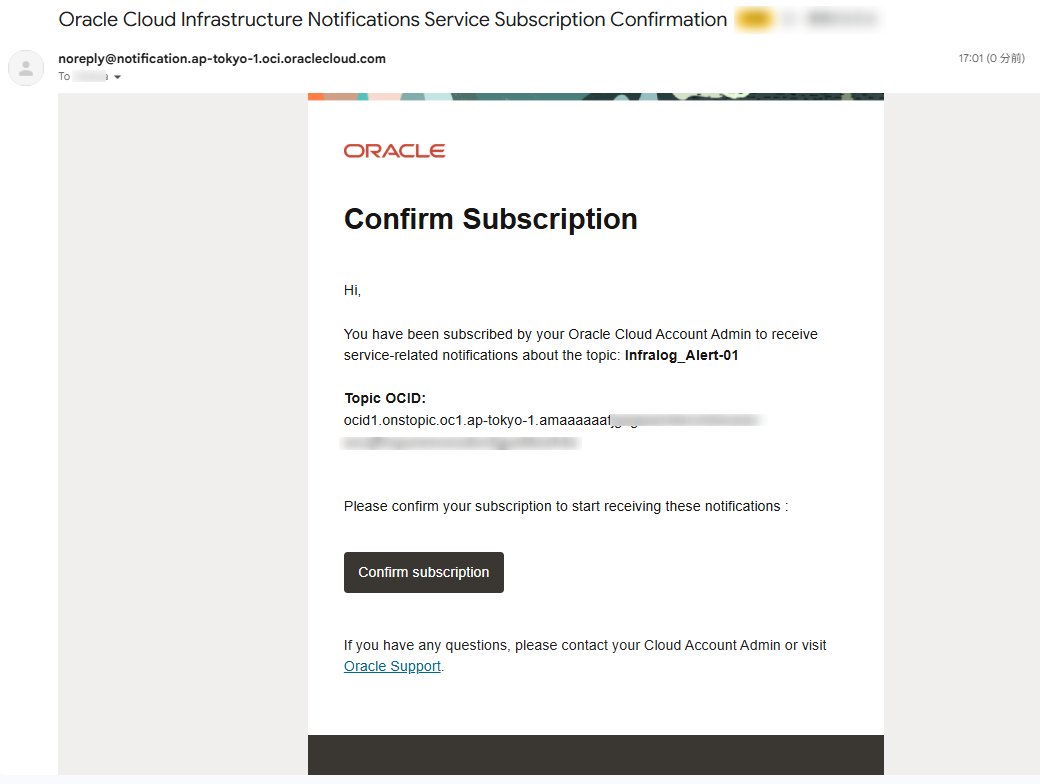Click the email subject line

pos(393,19)
